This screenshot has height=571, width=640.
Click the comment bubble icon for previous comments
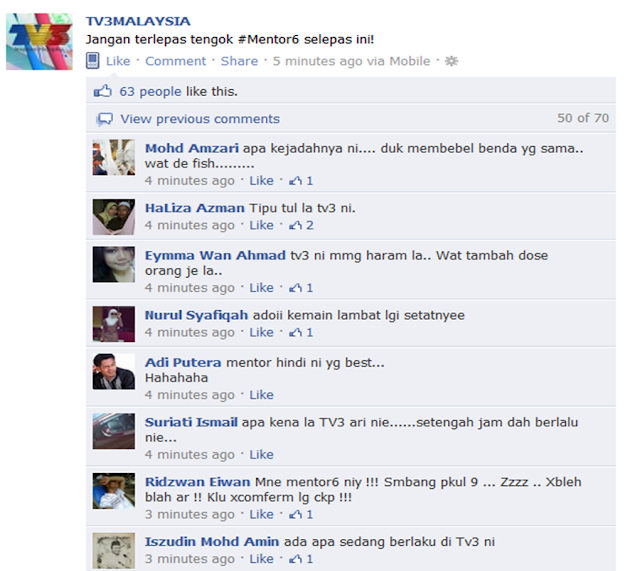tap(104, 119)
